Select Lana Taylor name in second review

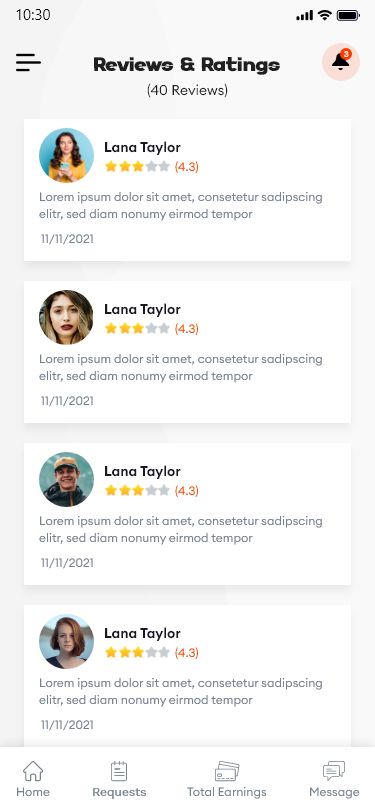[x=142, y=309]
